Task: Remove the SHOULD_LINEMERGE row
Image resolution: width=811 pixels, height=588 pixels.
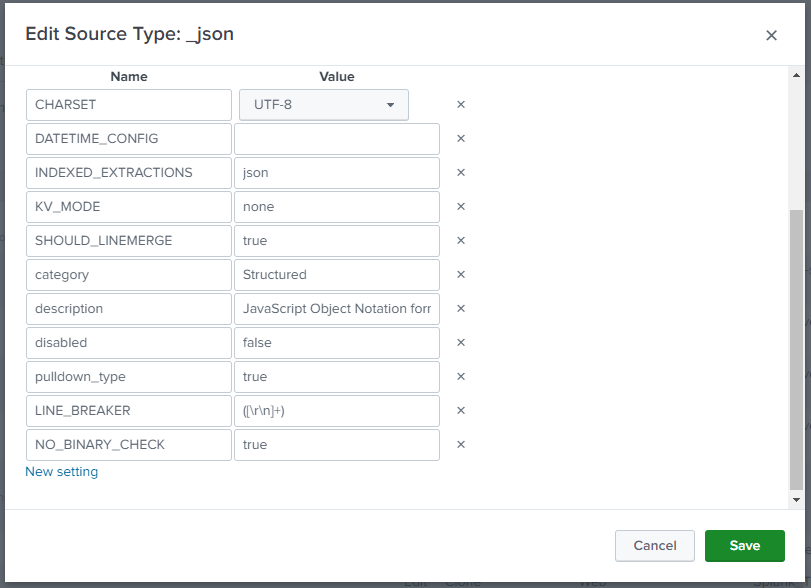Action: click(461, 240)
